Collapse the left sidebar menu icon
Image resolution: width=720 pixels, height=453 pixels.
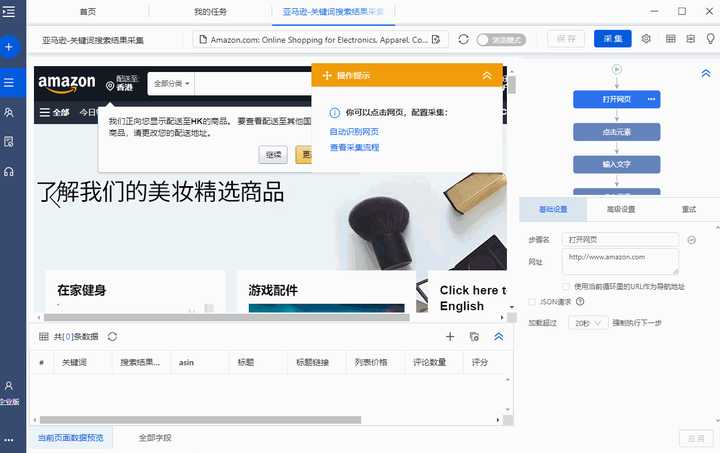point(8,11)
